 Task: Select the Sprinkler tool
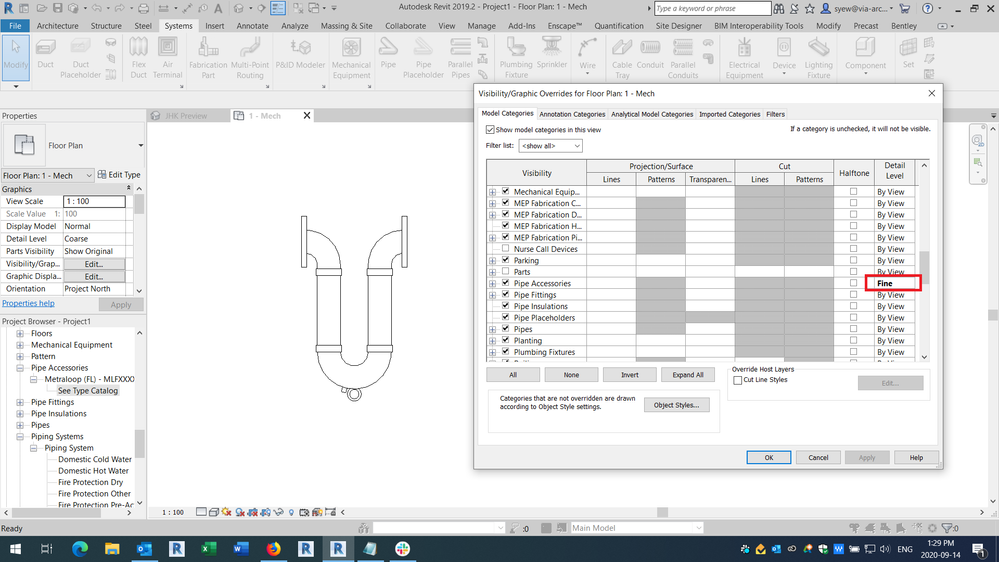point(552,54)
